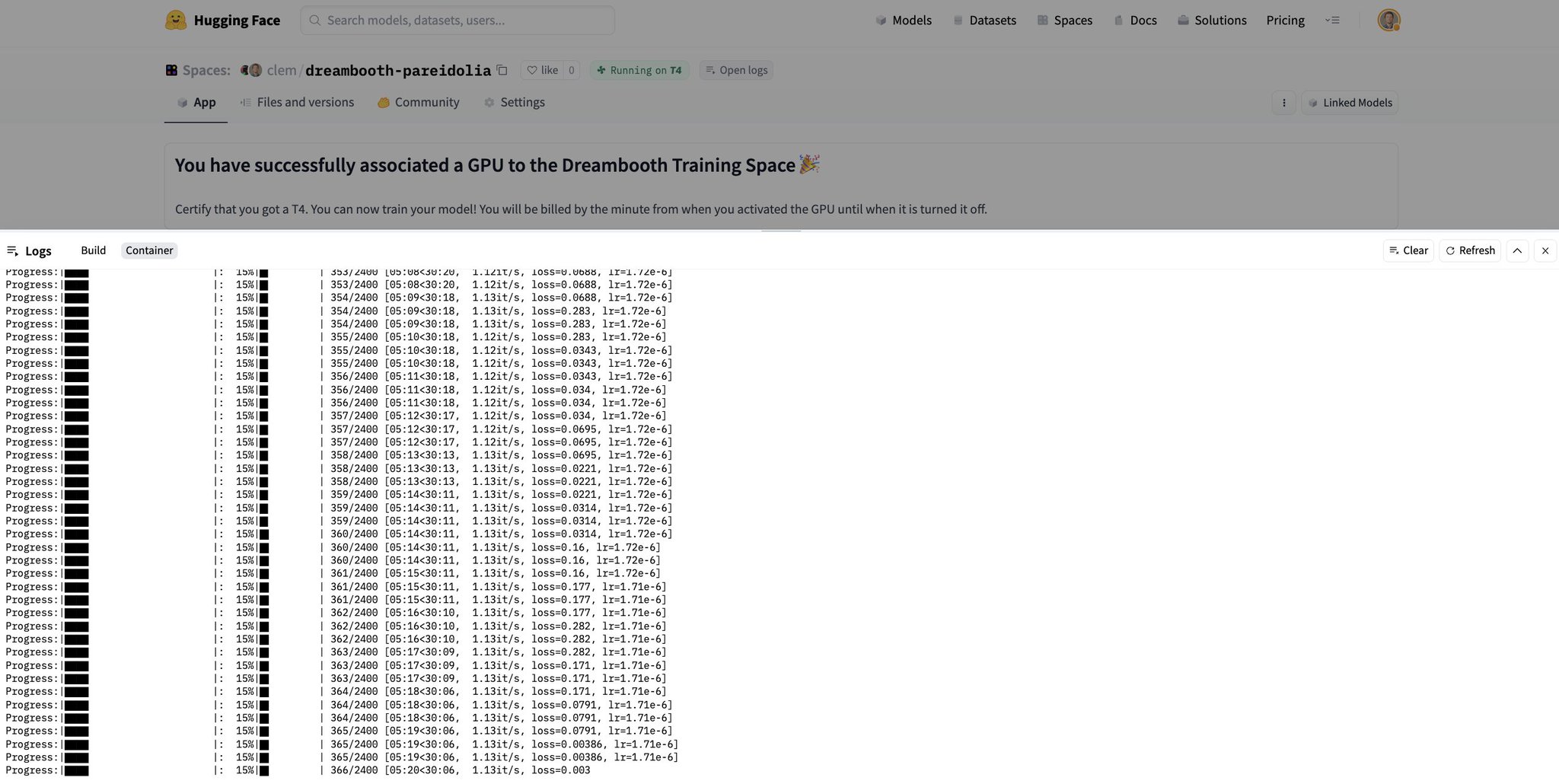
Task: Visit the Pricing page
Action: tap(1286, 21)
